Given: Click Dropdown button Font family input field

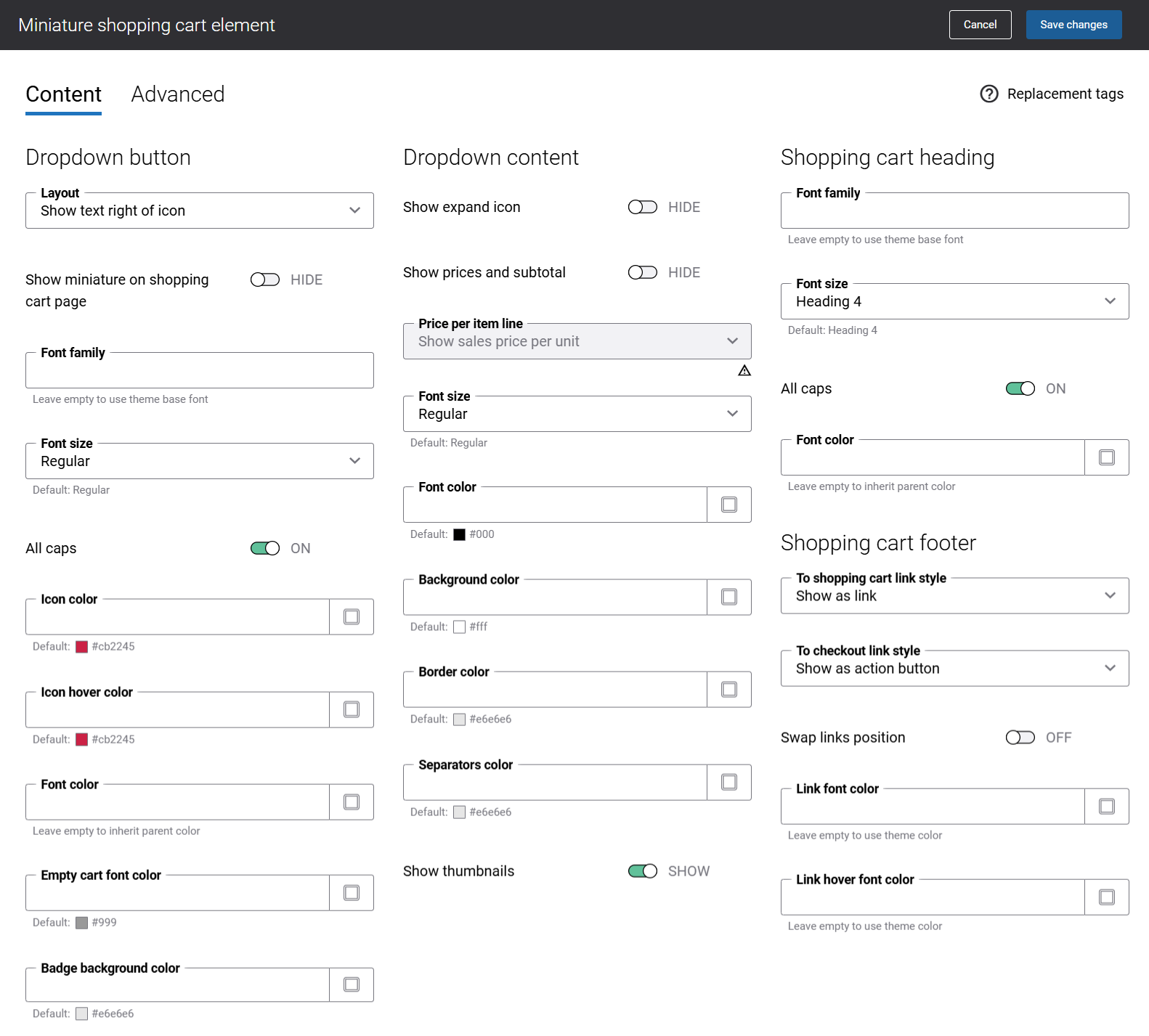Looking at the screenshot, I should (200, 372).
